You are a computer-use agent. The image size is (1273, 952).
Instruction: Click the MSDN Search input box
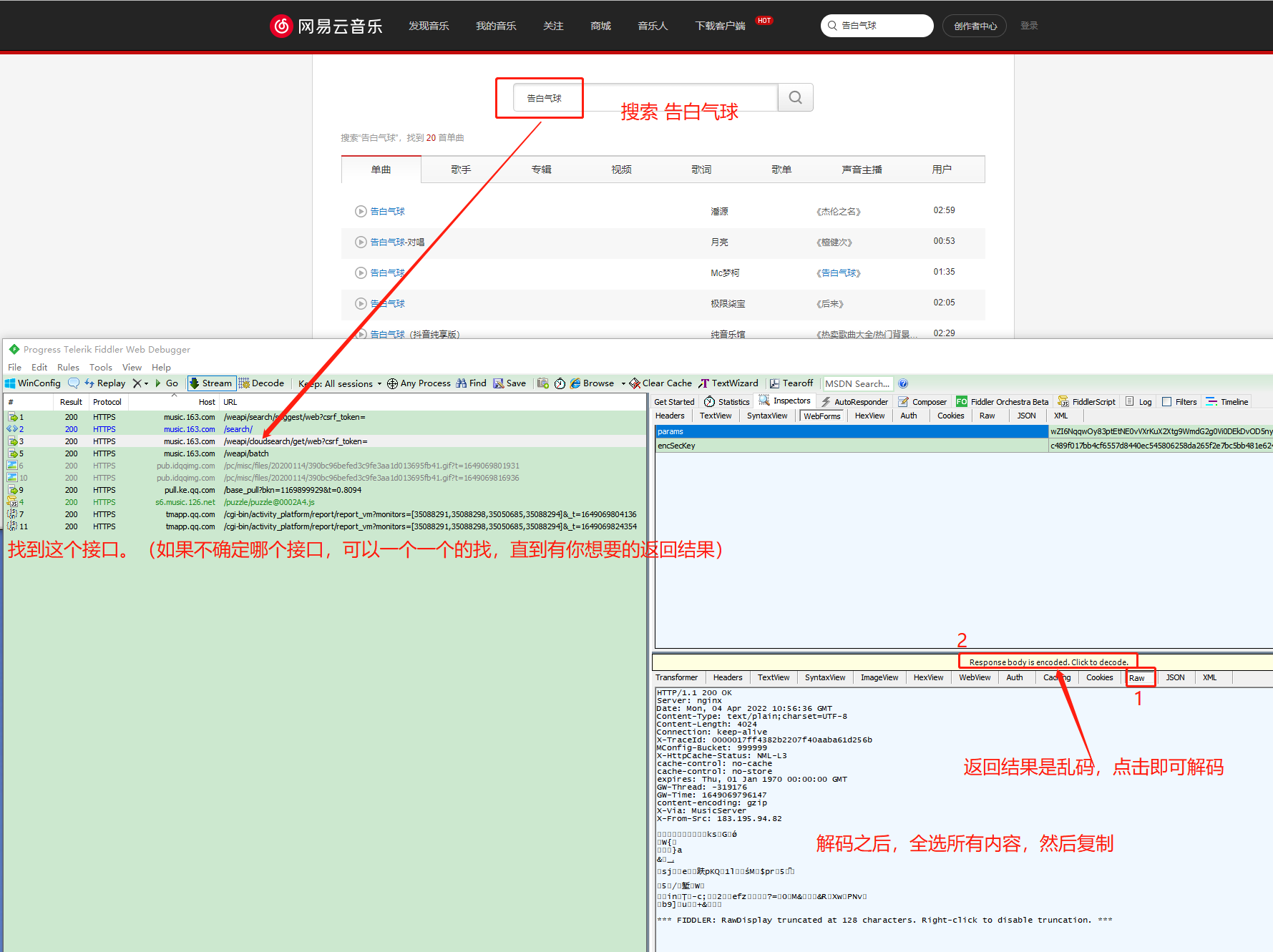858,383
